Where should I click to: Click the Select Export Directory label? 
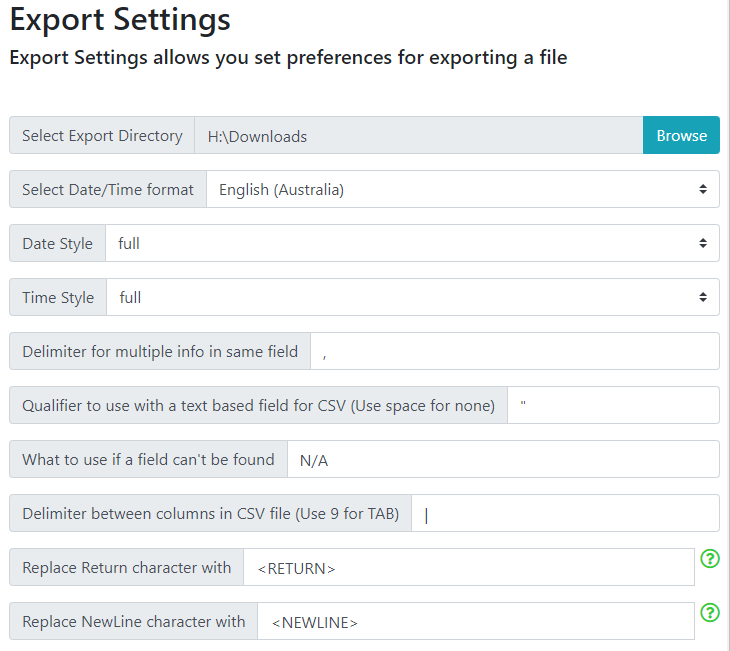(102, 136)
